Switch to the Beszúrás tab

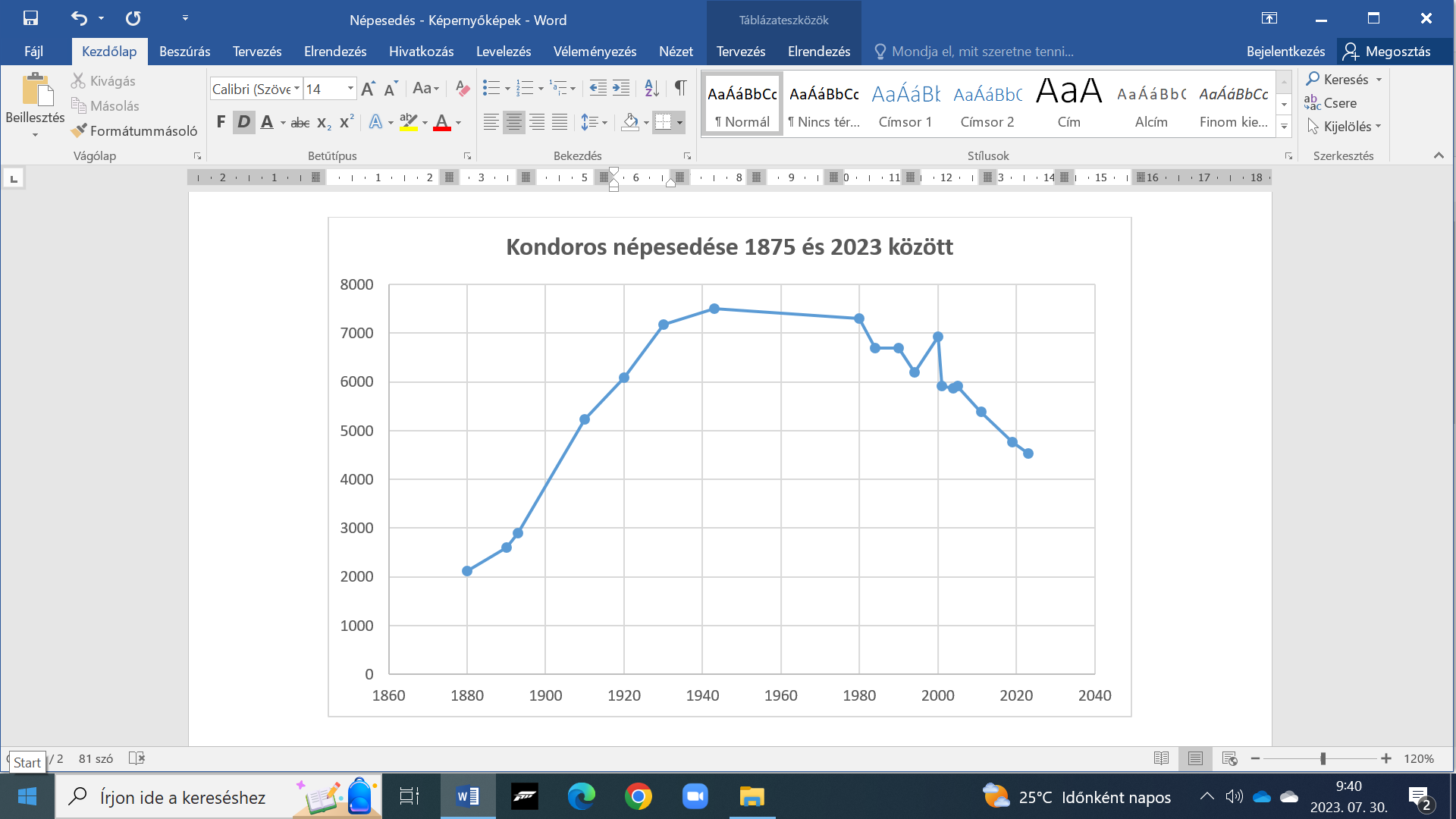(185, 52)
